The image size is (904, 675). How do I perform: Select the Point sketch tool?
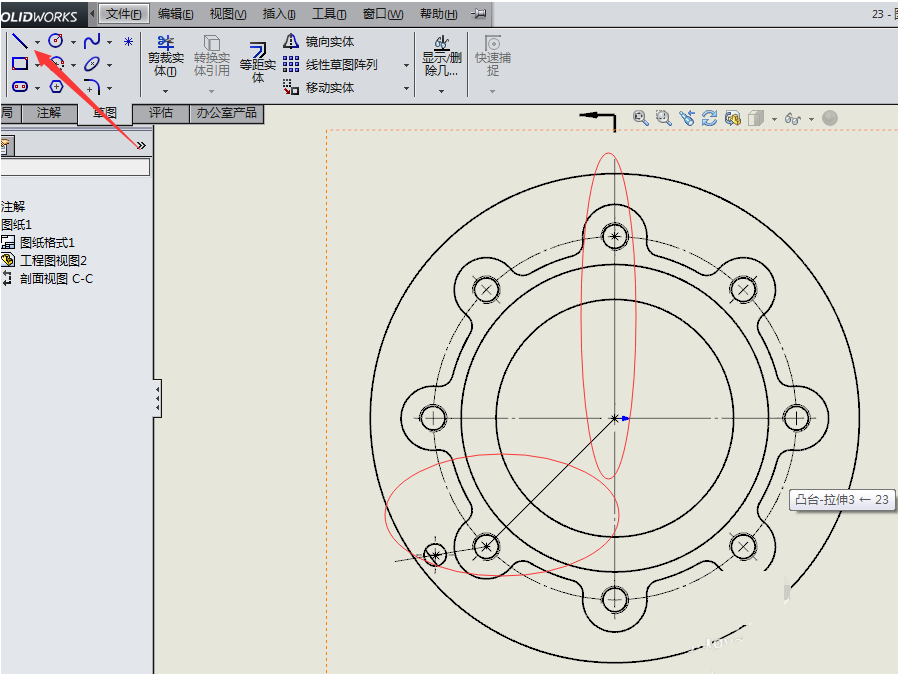[126, 41]
